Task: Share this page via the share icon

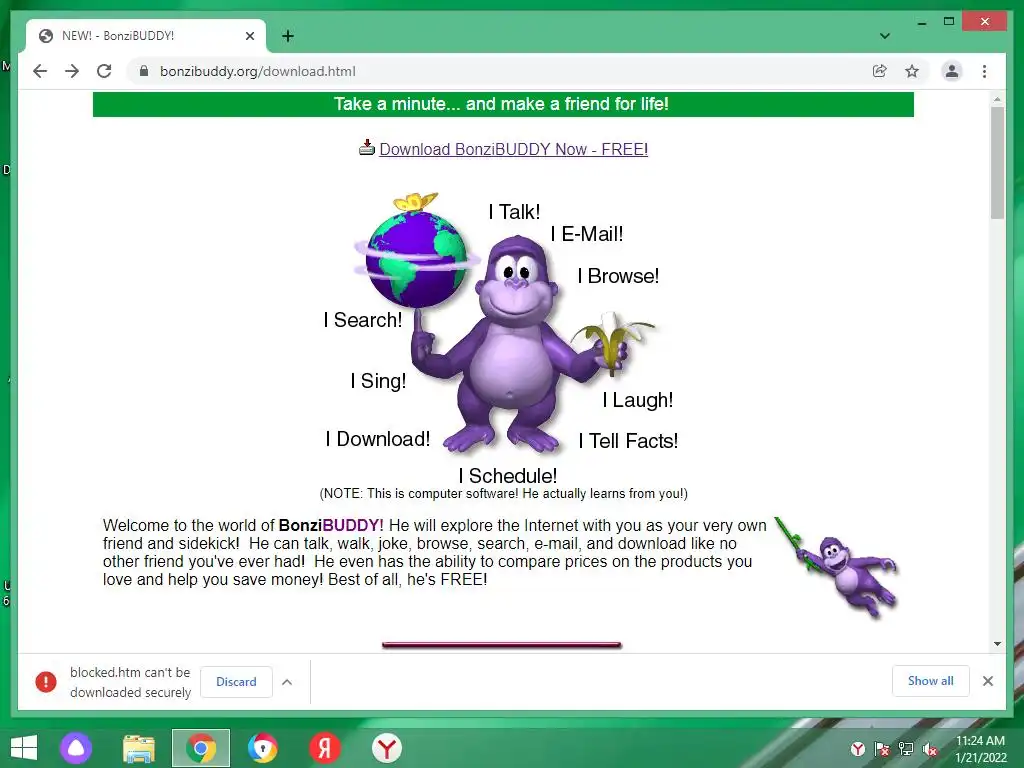Action: click(880, 71)
